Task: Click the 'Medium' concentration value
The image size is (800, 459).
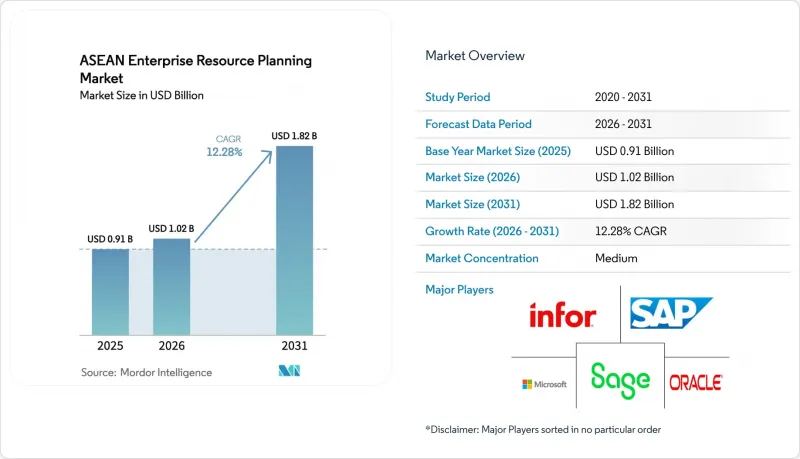Action: [x=616, y=258]
